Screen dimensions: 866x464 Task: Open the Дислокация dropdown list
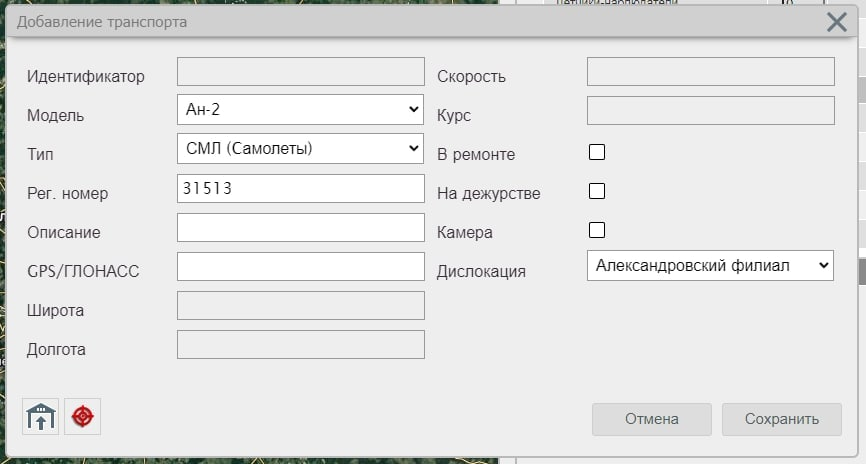click(710, 266)
